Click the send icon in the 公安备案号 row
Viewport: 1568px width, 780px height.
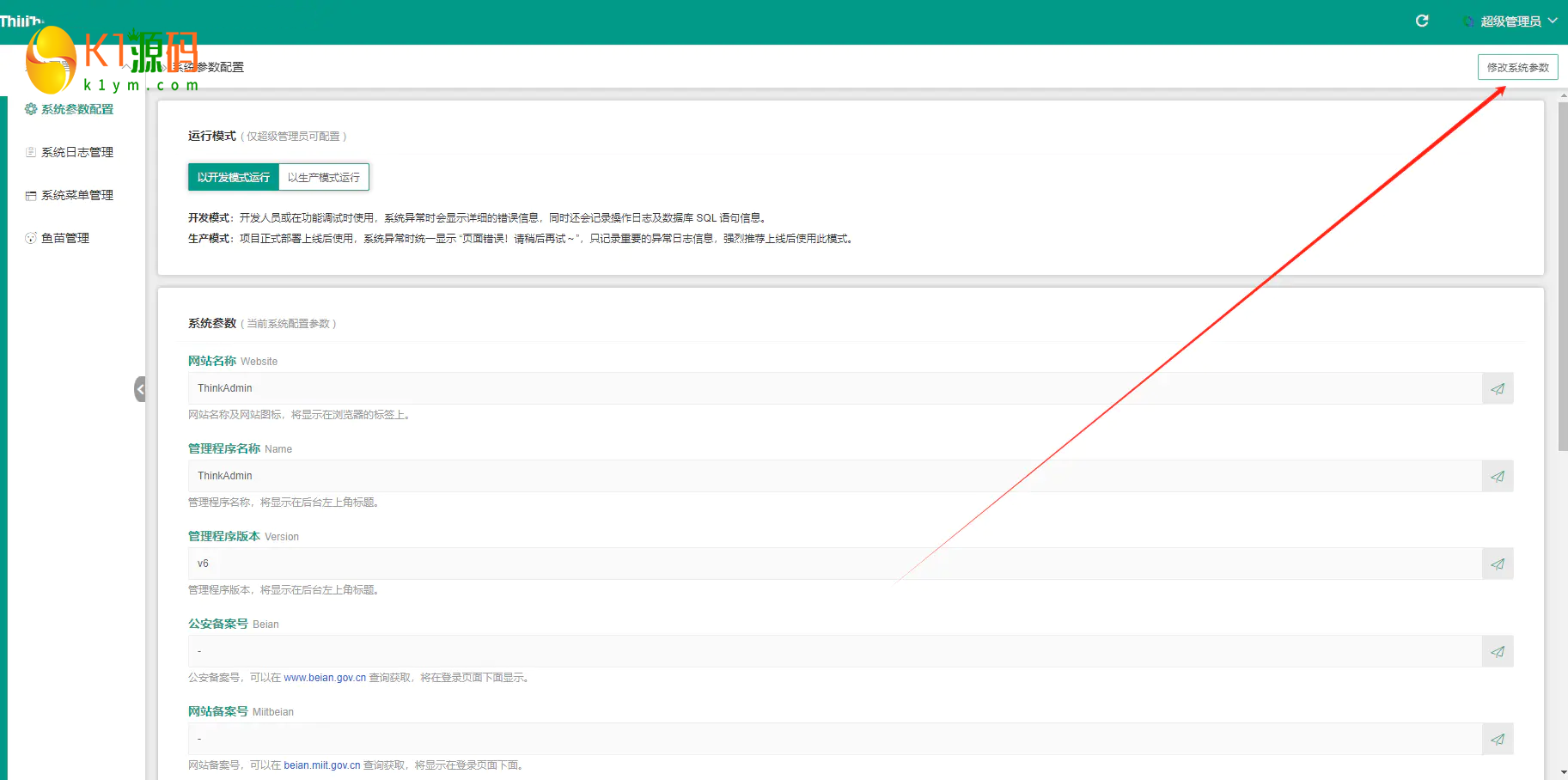click(x=1498, y=651)
